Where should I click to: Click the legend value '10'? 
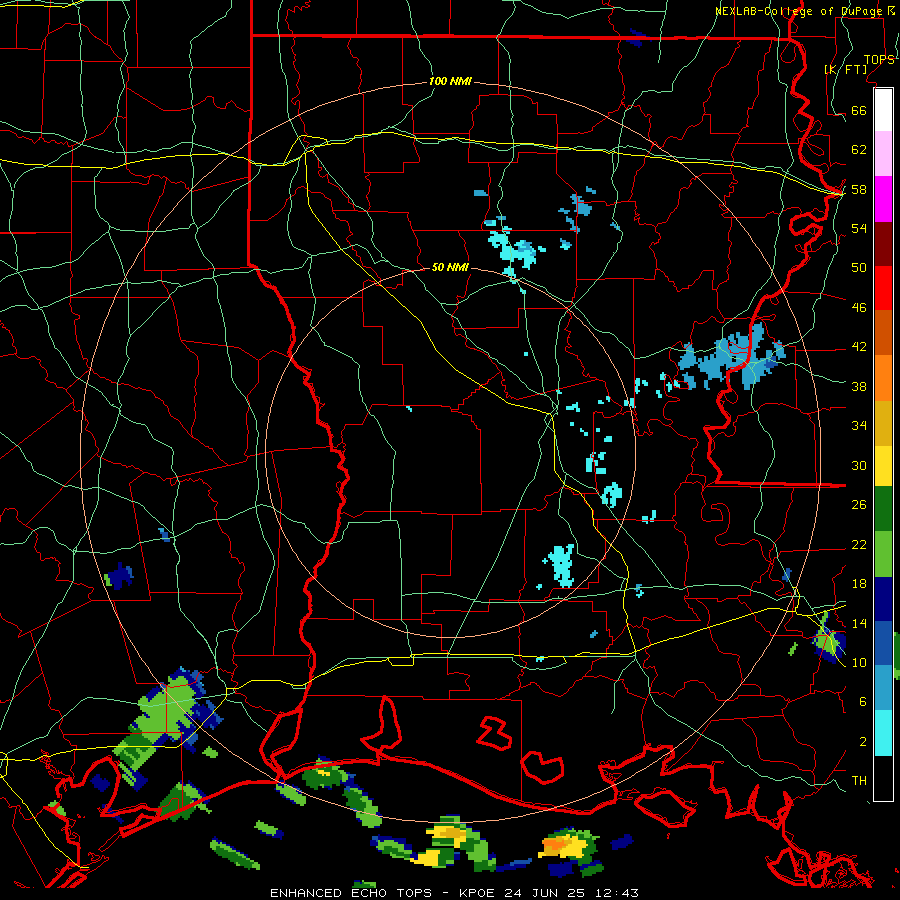click(x=859, y=663)
